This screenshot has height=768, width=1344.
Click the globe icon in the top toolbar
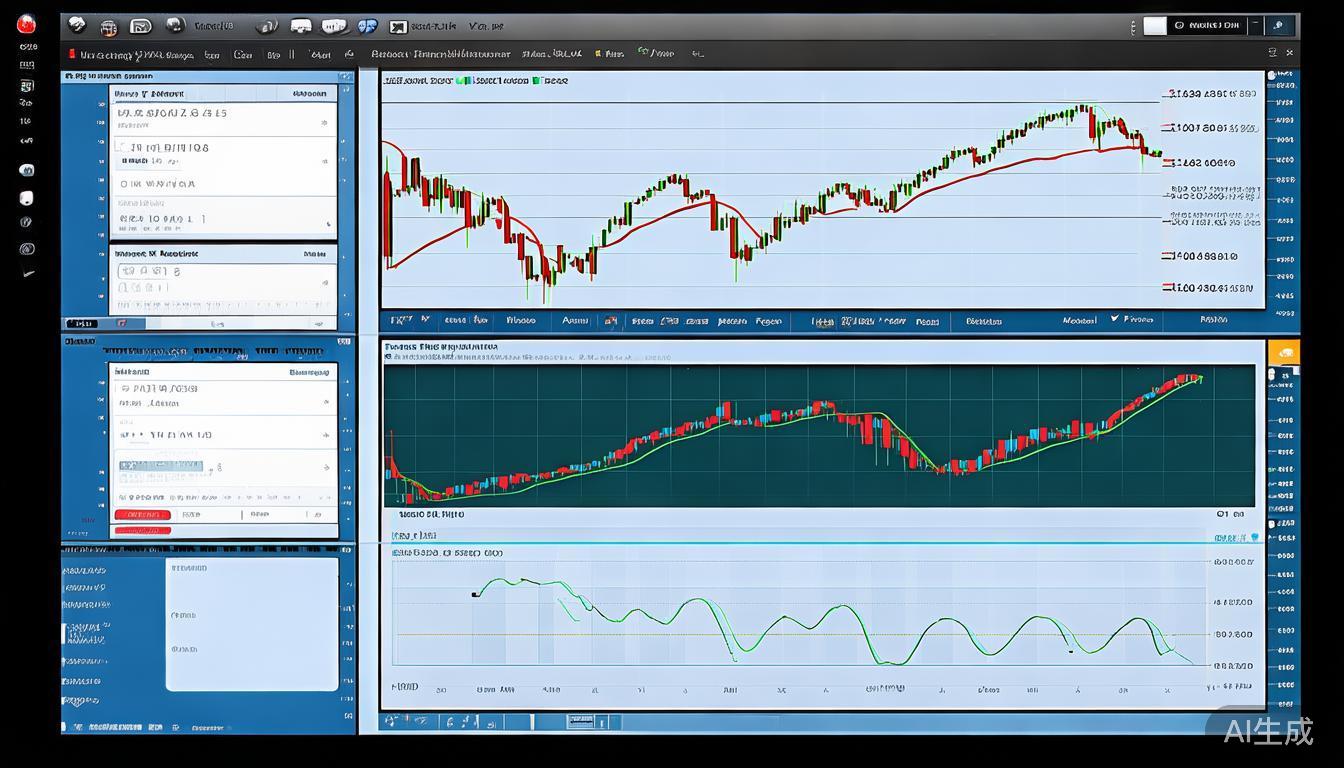coord(175,26)
